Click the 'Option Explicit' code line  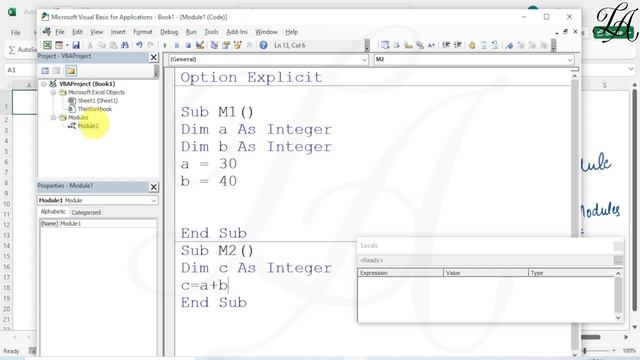point(251,77)
